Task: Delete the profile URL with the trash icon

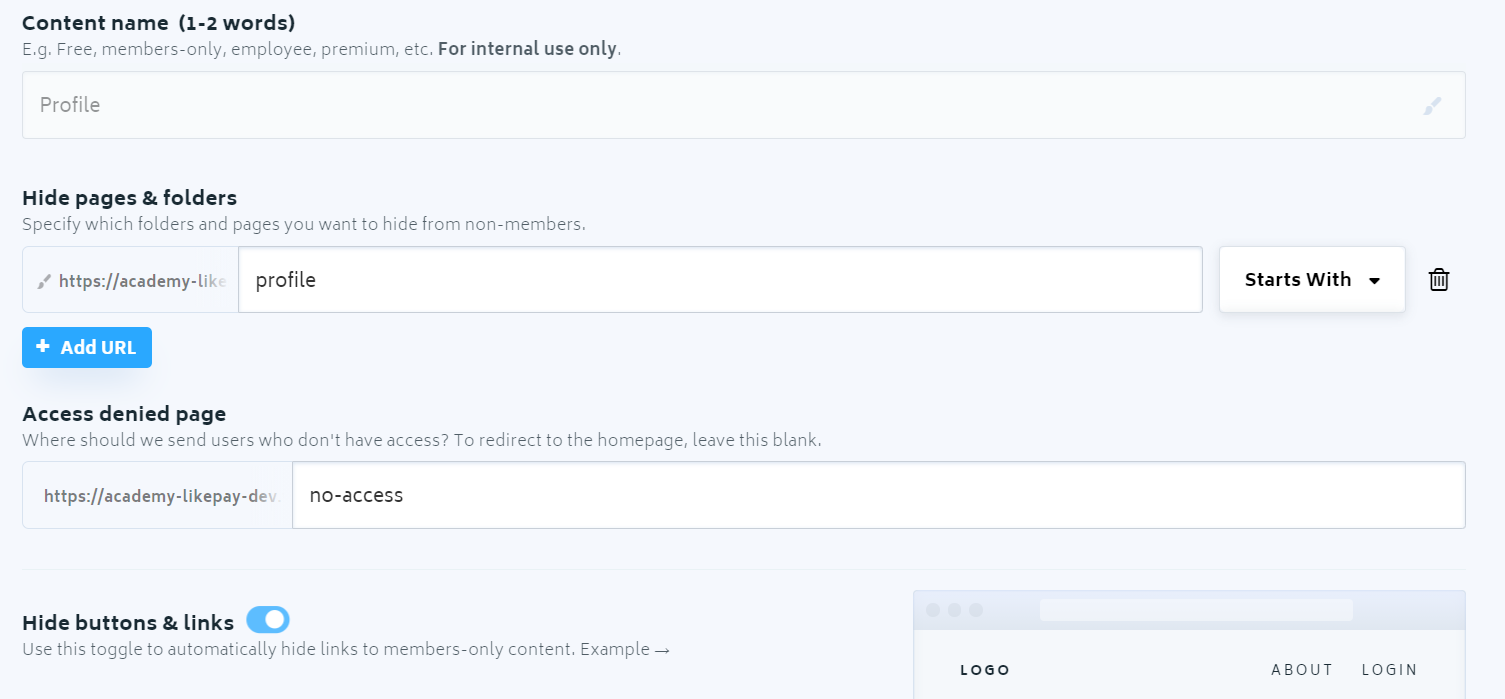Action: tap(1439, 280)
